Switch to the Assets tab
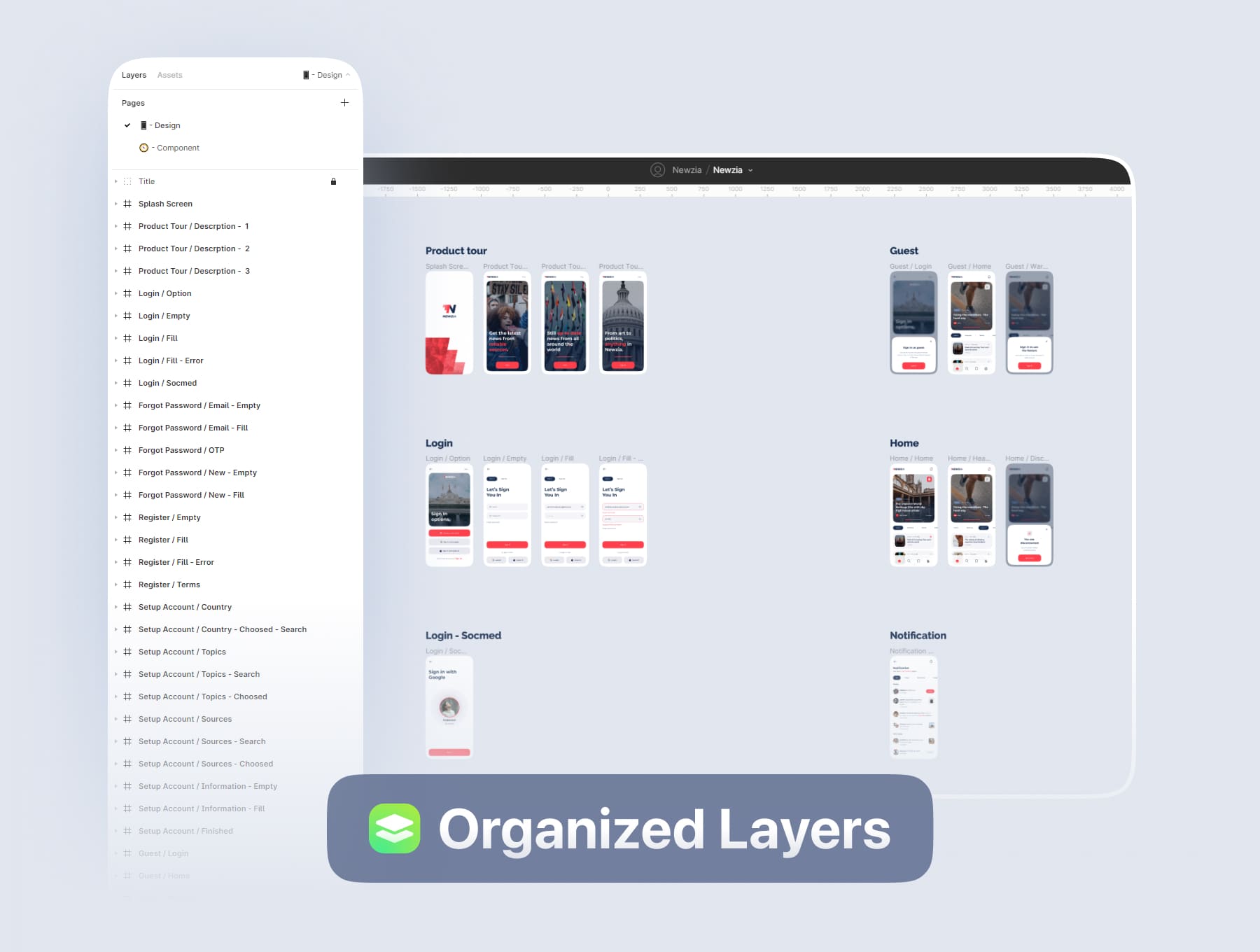This screenshot has width=1260, height=952. pyautogui.click(x=169, y=75)
